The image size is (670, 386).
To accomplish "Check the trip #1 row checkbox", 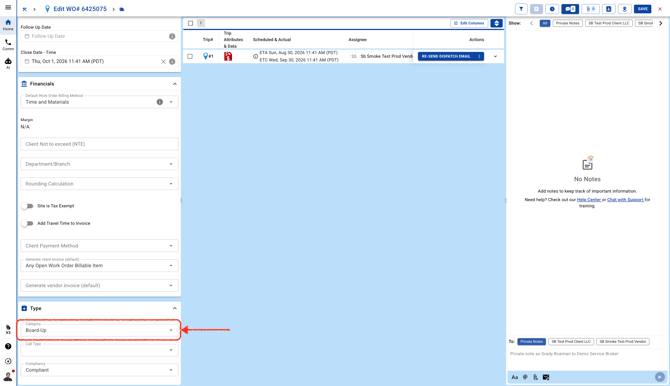I will (190, 56).
